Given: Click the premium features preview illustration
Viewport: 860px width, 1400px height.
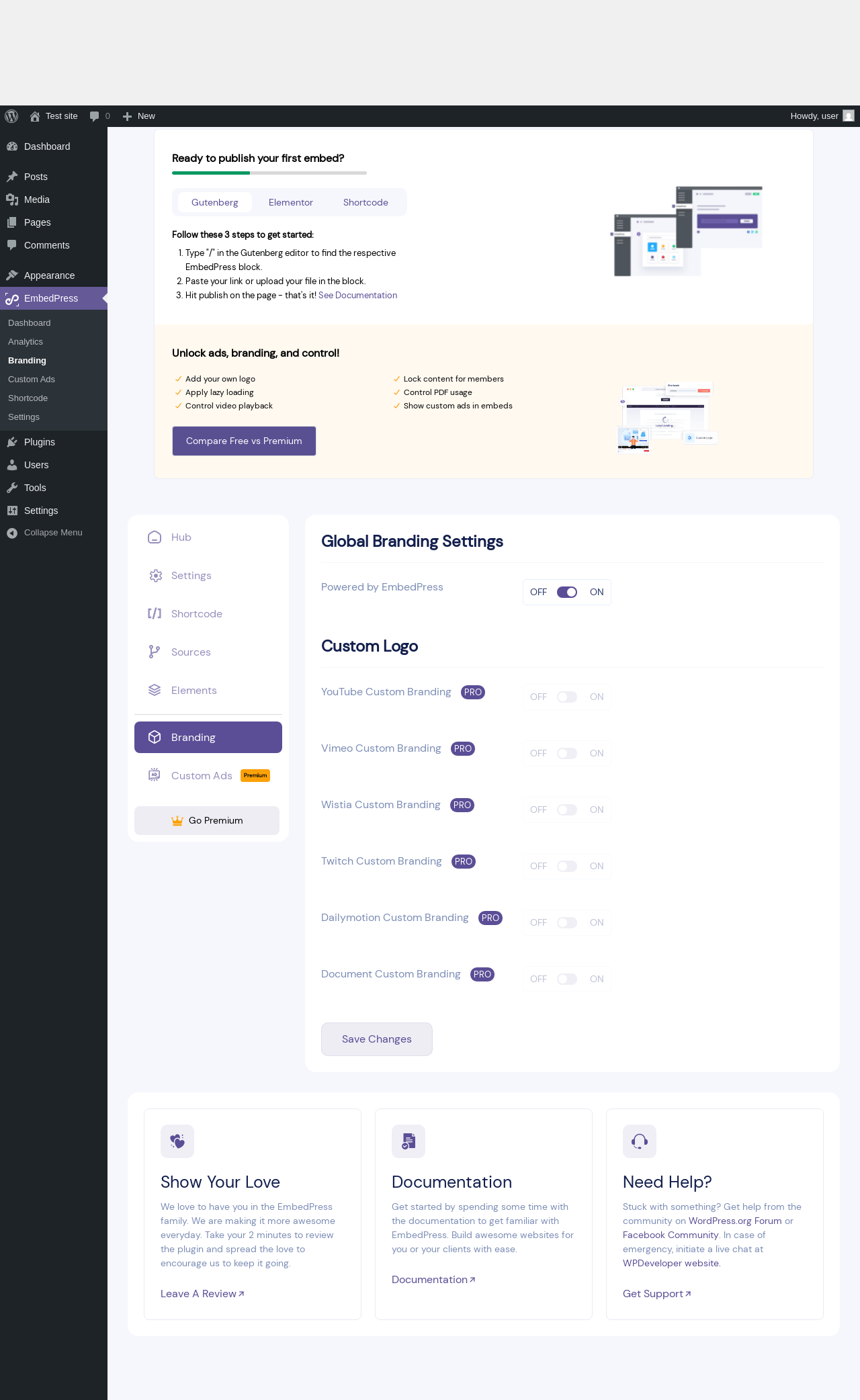Looking at the screenshot, I should pos(669,417).
